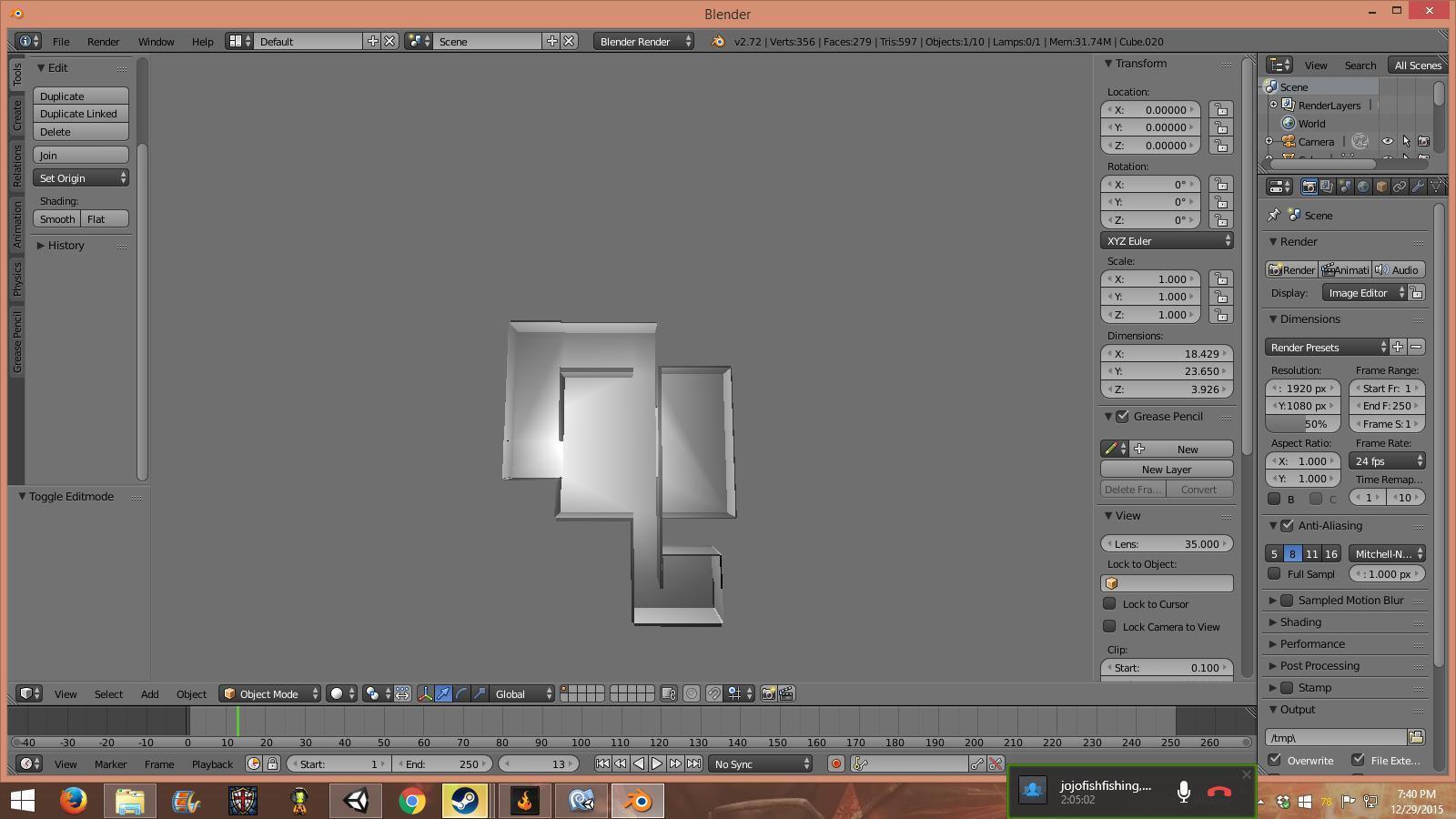
Task: Click the Duplicate Linked button
Action: coord(81,114)
